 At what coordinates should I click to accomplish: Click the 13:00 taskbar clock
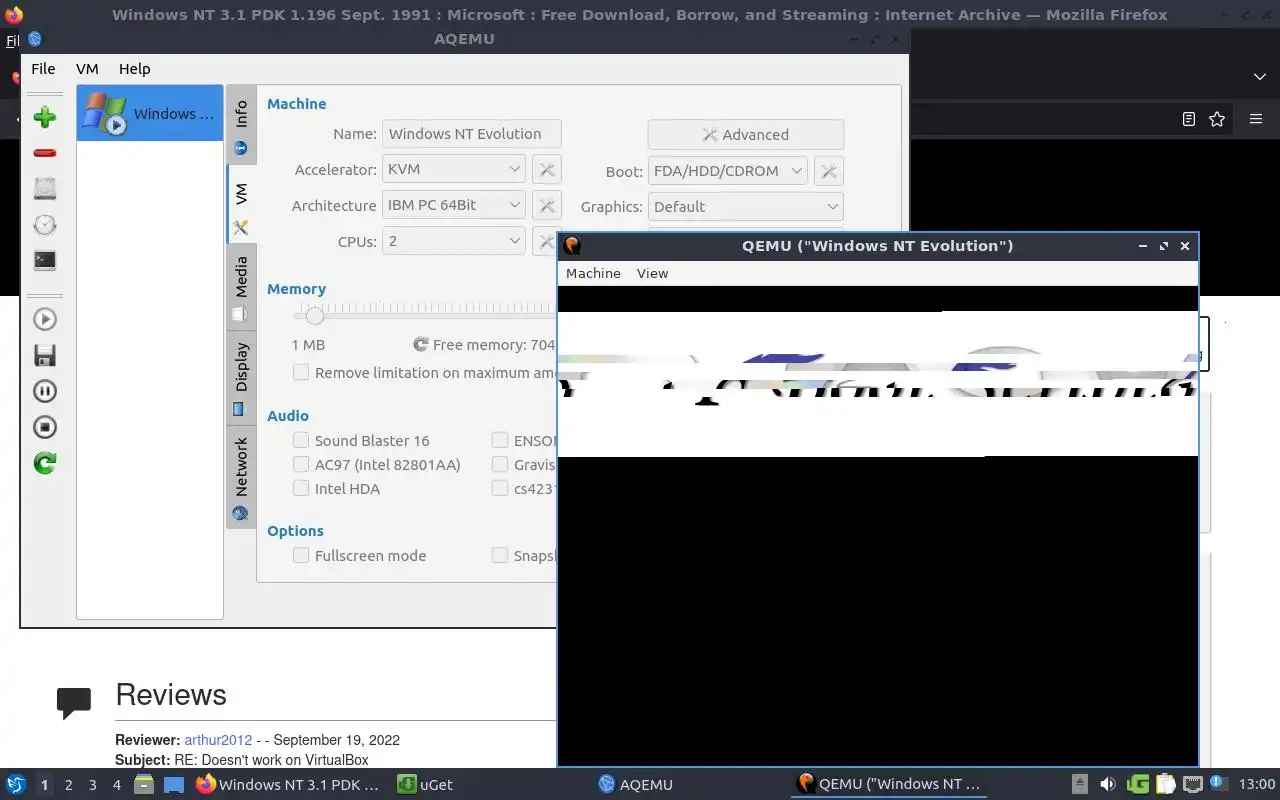[1257, 784]
